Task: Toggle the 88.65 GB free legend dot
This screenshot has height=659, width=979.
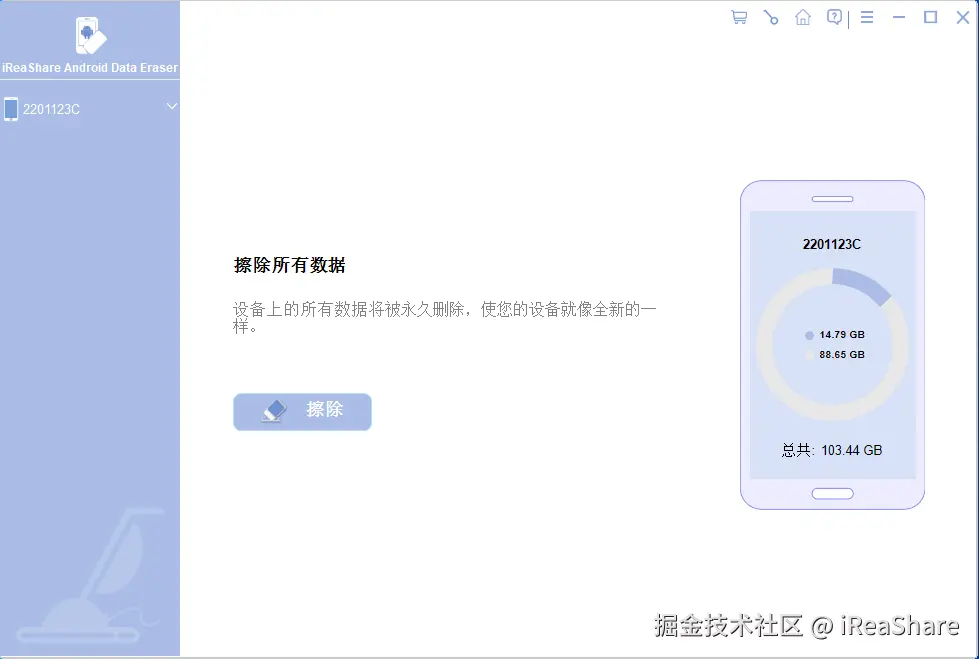Action: [x=811, y=355]
